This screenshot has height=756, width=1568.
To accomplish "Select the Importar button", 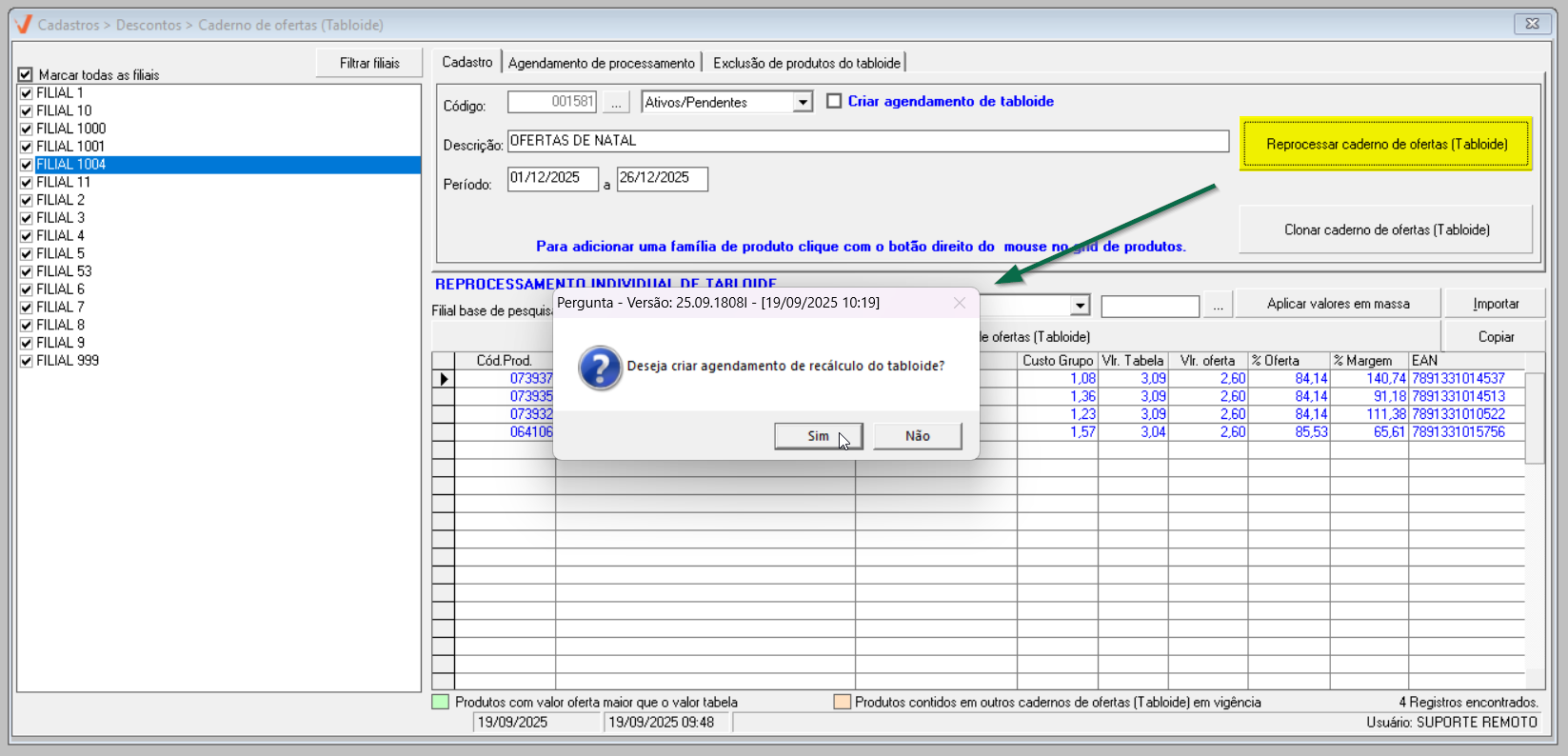I will point(1495,304).
